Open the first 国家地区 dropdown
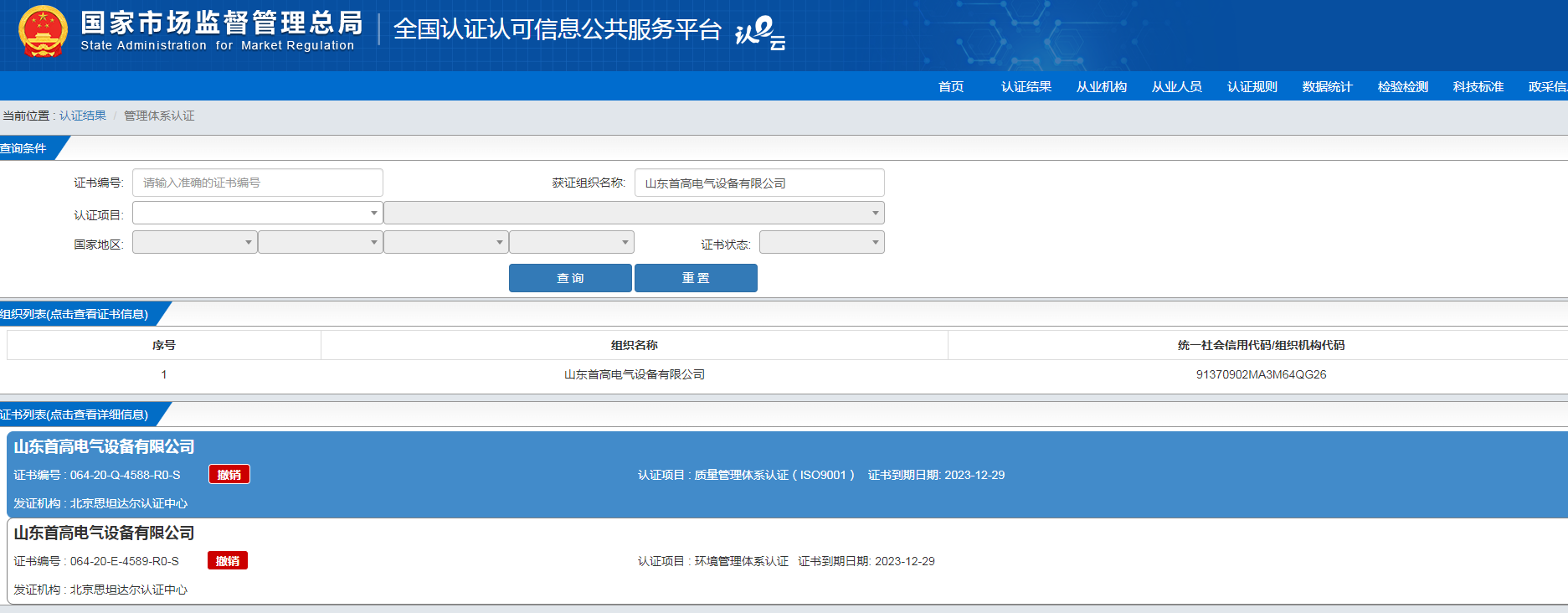The image size is (1568, 613). pos(195,242)
